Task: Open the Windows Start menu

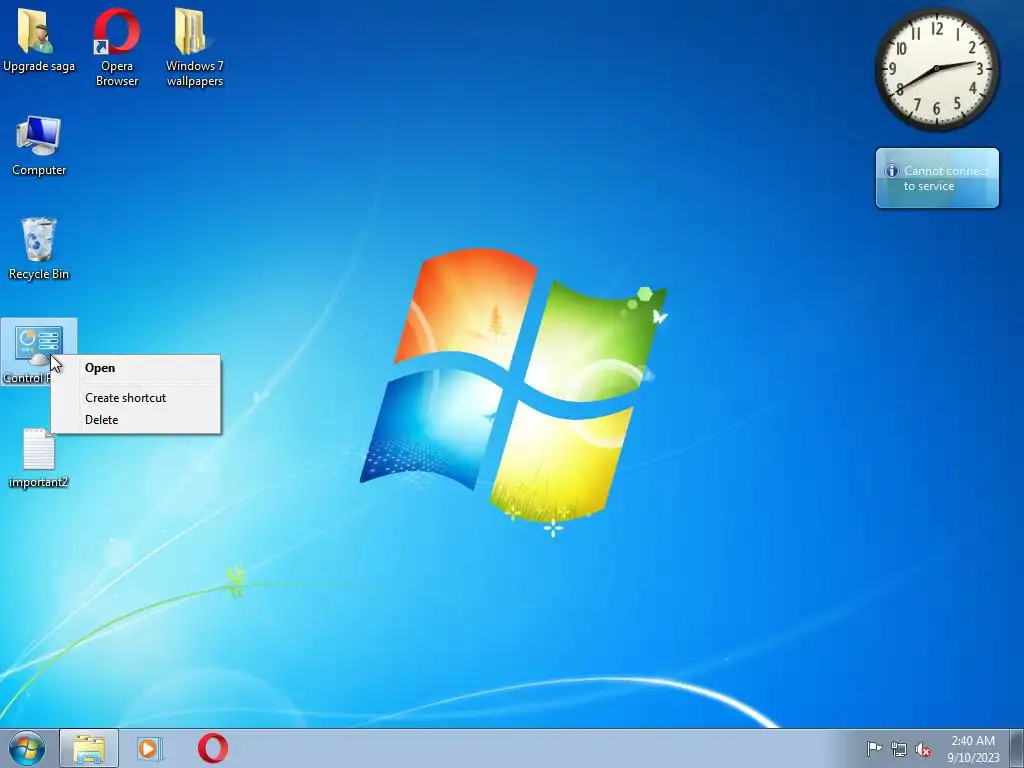Action: pos(27,748)
